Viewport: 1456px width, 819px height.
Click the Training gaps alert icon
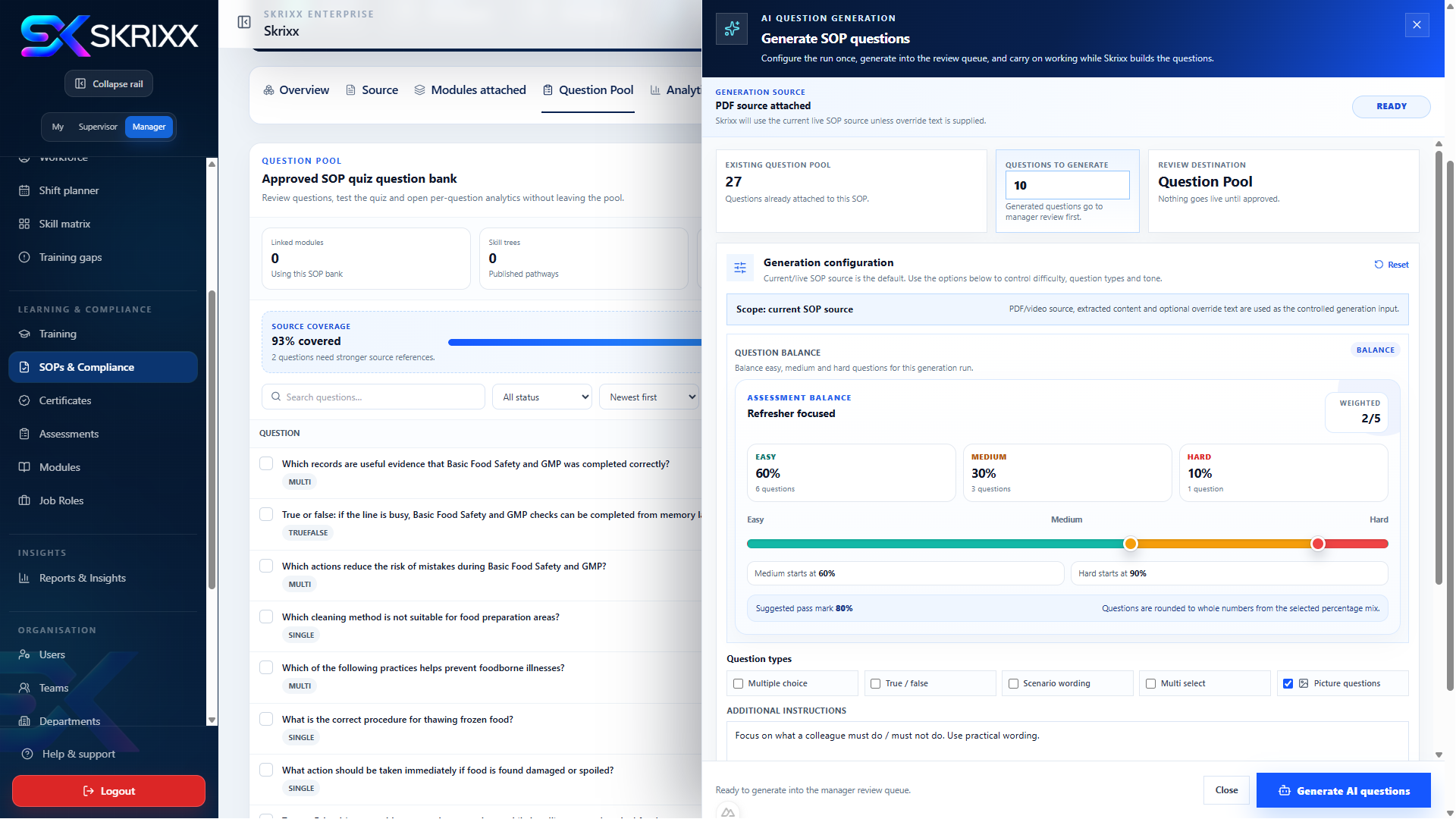coord(24,257)
